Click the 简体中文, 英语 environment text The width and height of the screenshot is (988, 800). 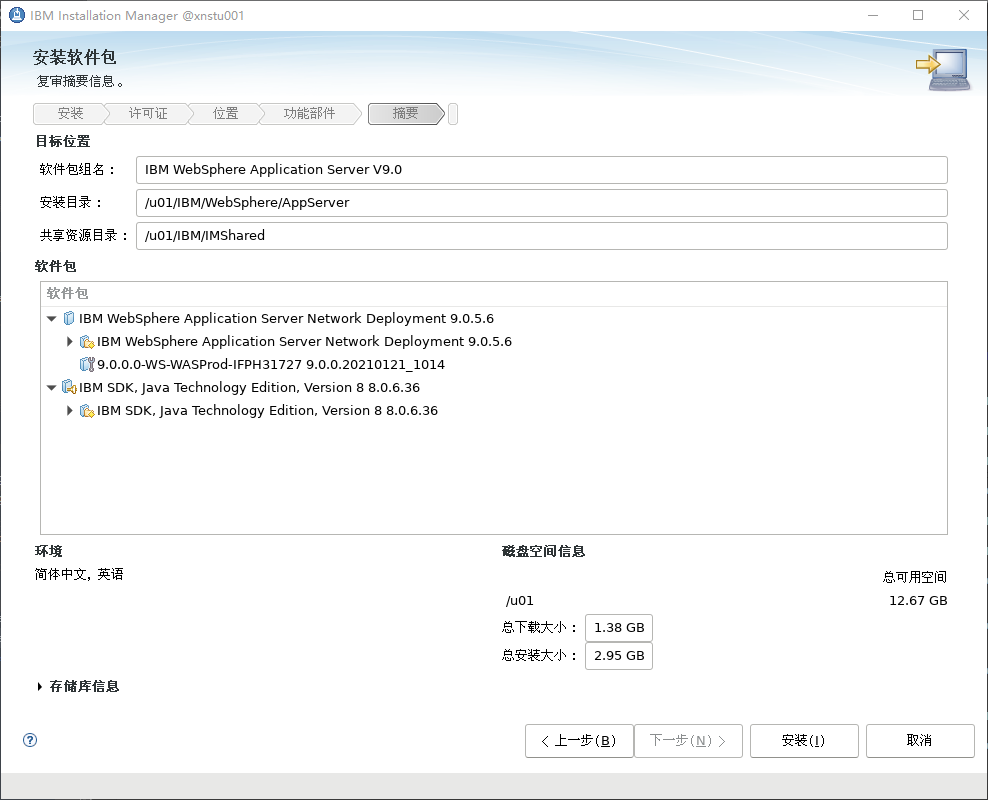[x=79, y=574]
